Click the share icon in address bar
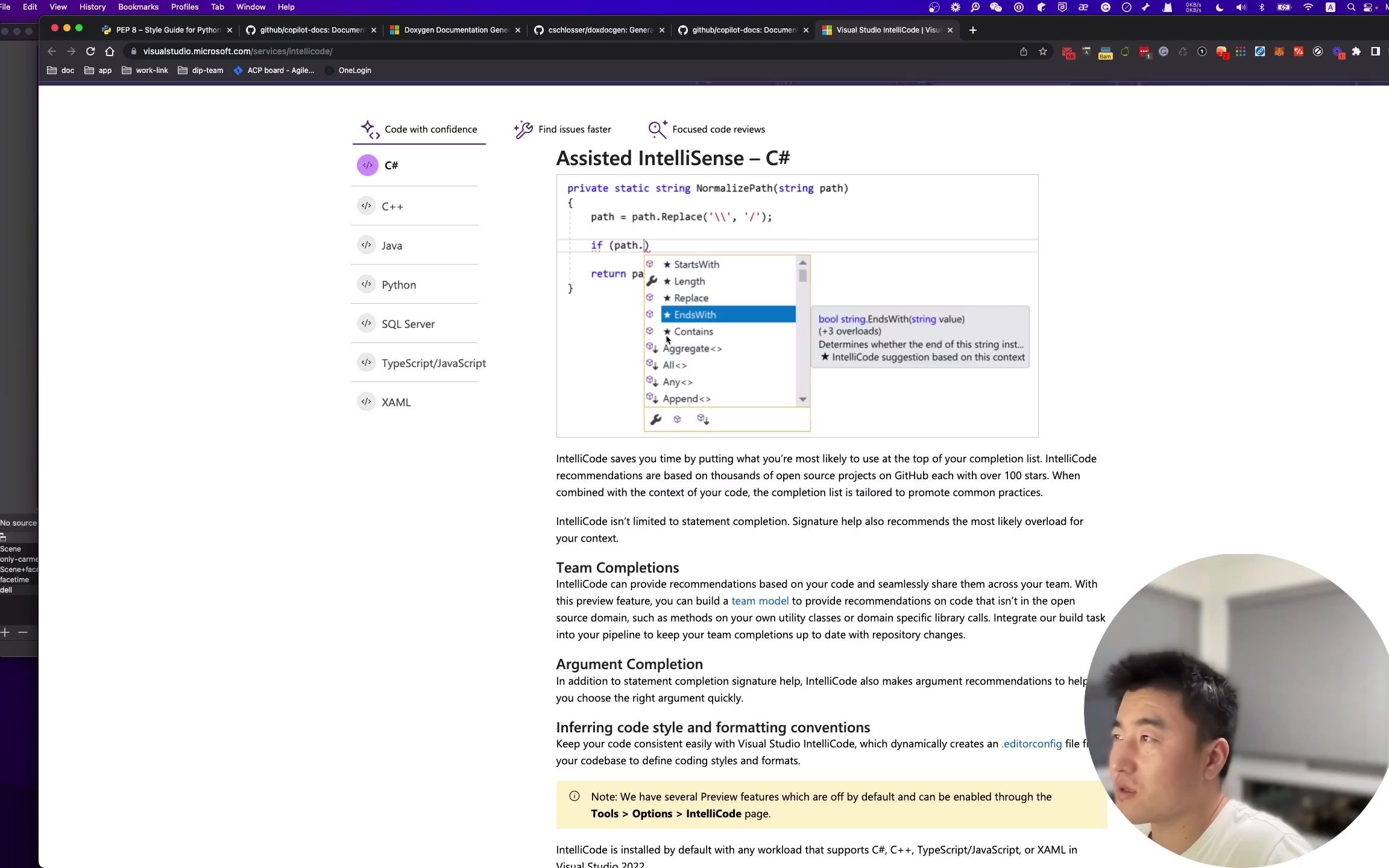The height and width of the screenshot is (868, 1389). coord(1024,51)
